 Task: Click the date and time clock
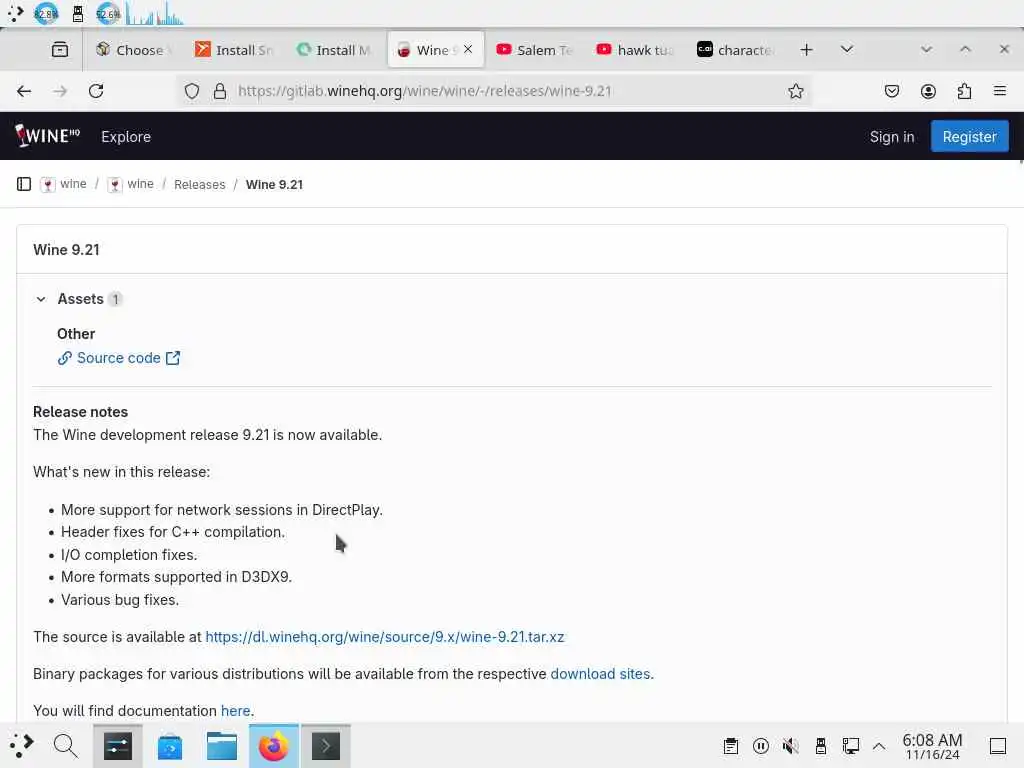coord(932,746)
